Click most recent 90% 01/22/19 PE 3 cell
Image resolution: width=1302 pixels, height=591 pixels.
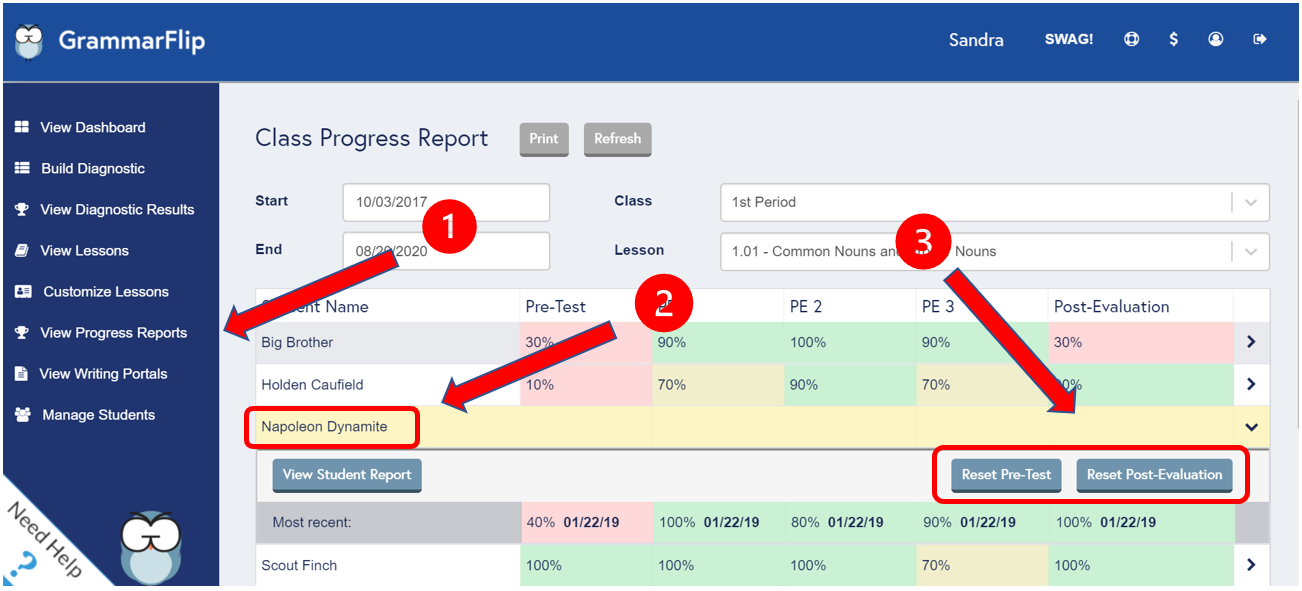pos(982,522)
